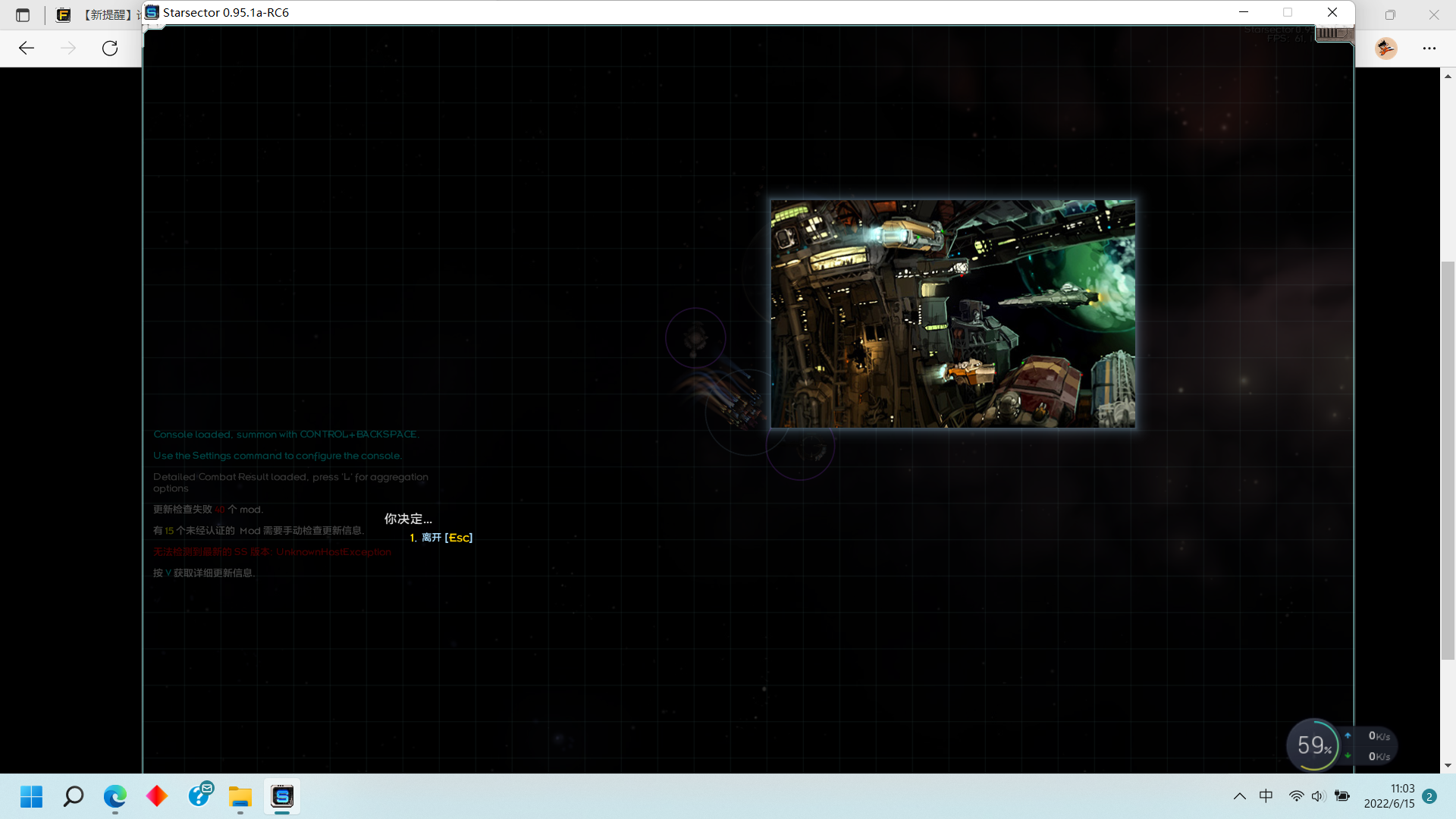The height and width of the screenshot is (819, 1456).
Task: Open browser settings and more (three dots) menu
Action: (x=1429, y=49)
